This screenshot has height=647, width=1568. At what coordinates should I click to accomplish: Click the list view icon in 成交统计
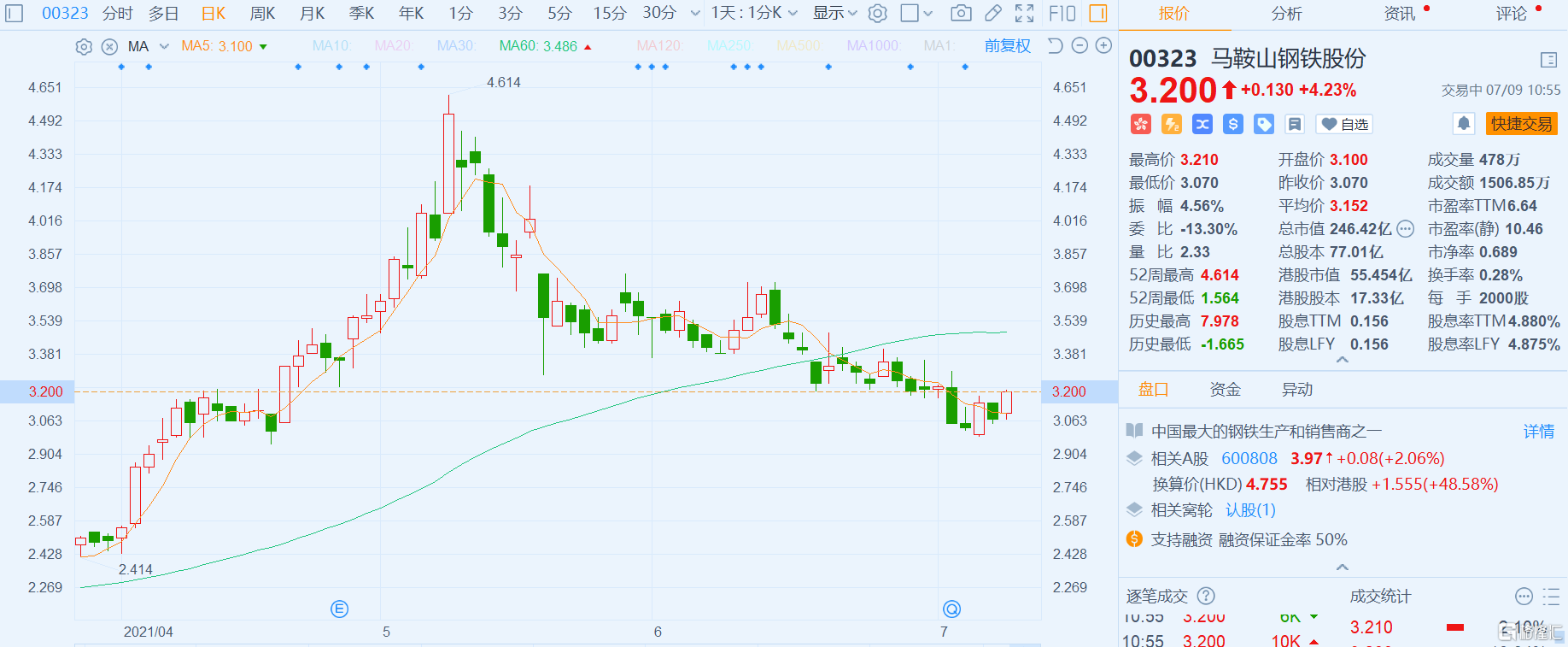[1551, 597]
